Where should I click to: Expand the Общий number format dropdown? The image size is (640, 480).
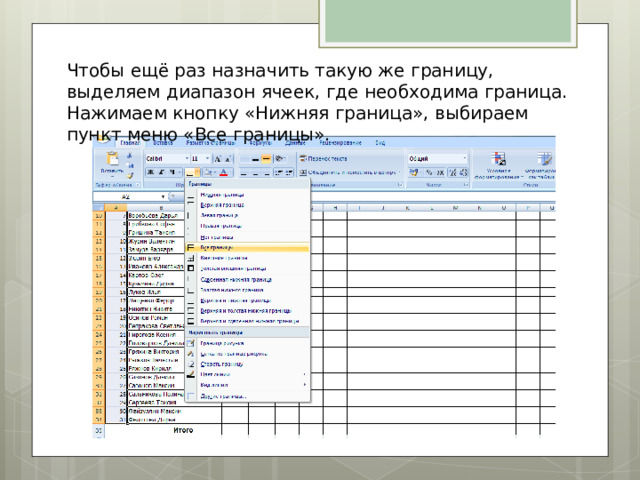[437, 158]
